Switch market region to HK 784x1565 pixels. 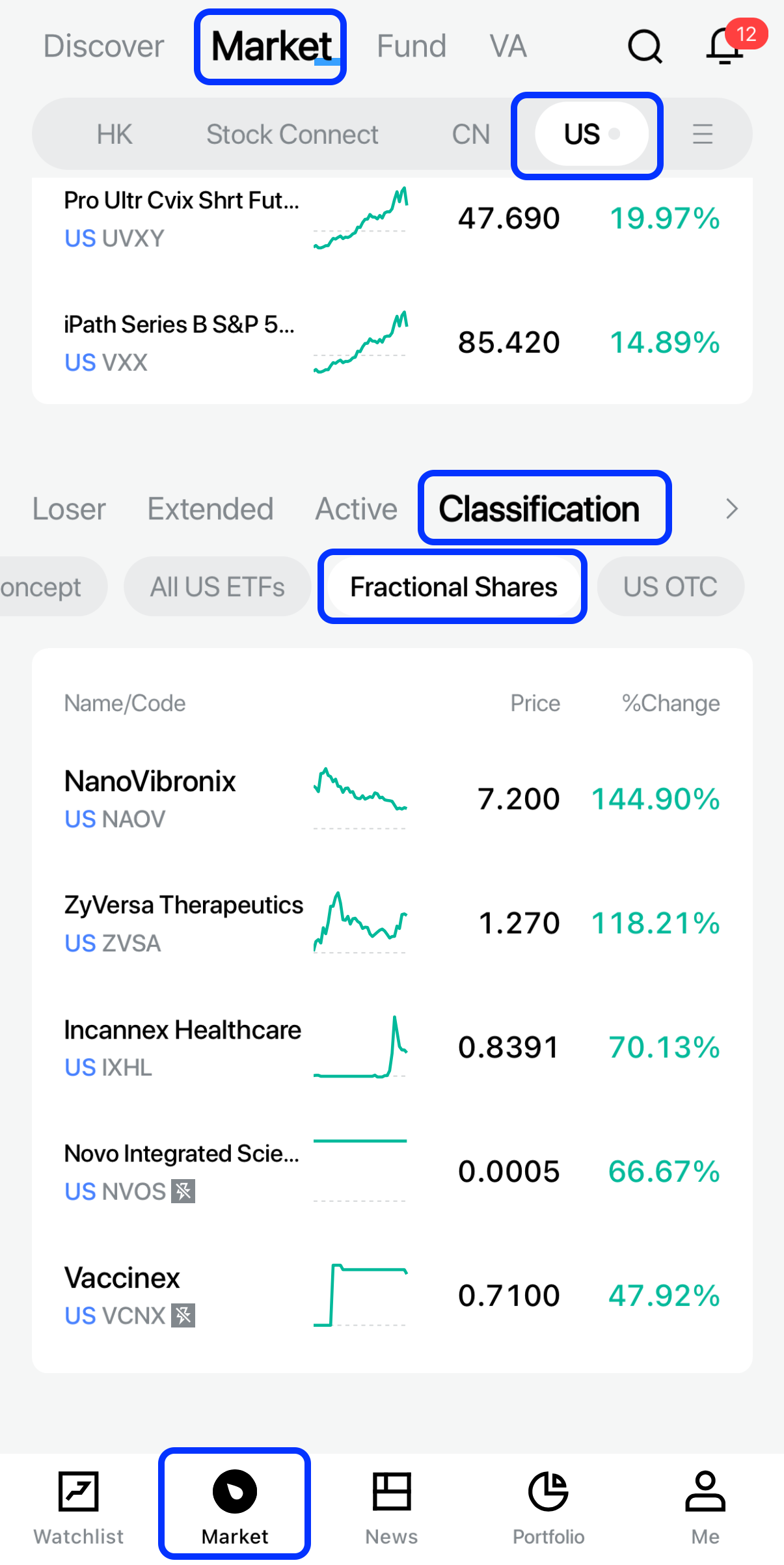(x=115, y=135)
